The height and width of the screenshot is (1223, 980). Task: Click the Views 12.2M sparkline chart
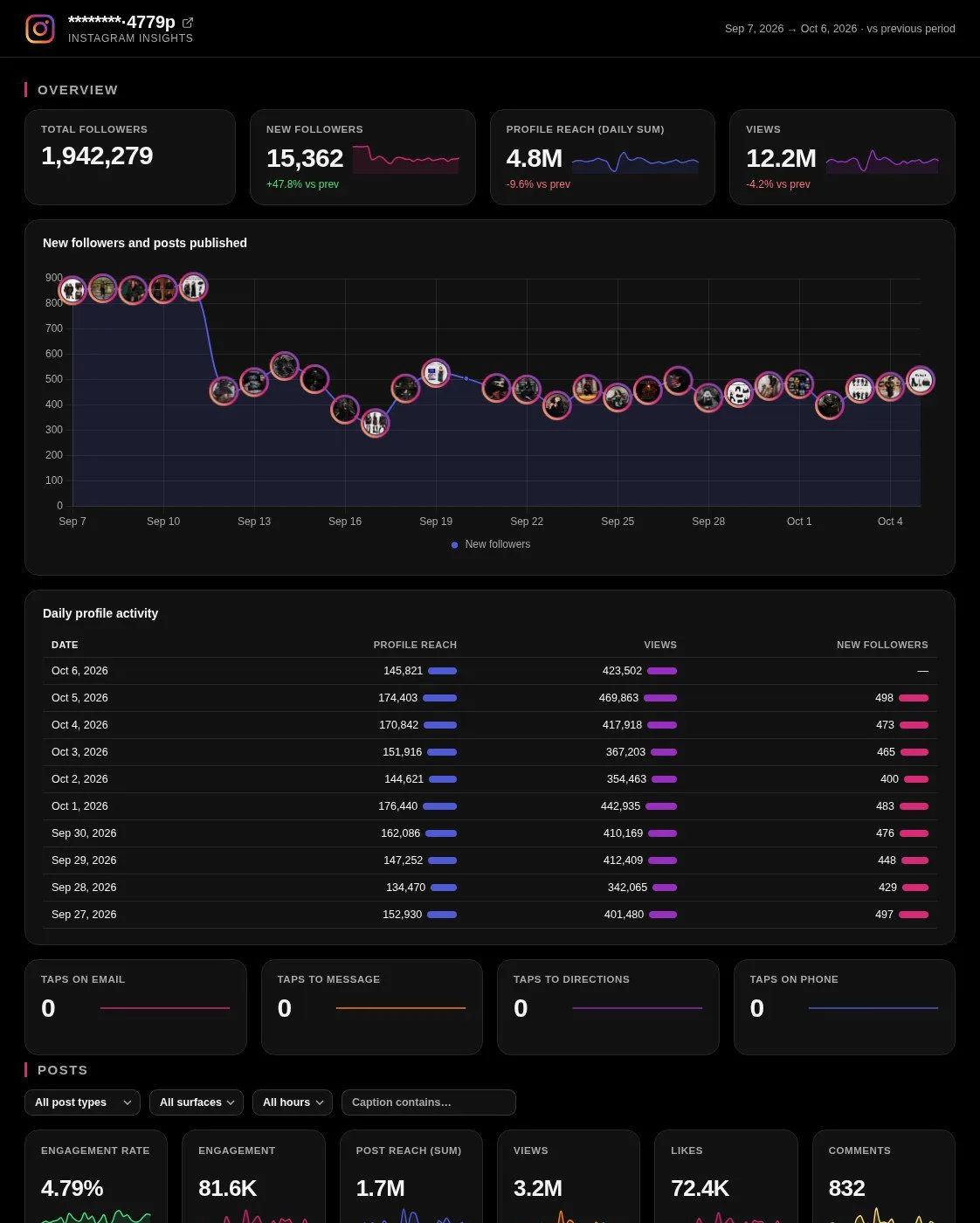coord(882,161)
